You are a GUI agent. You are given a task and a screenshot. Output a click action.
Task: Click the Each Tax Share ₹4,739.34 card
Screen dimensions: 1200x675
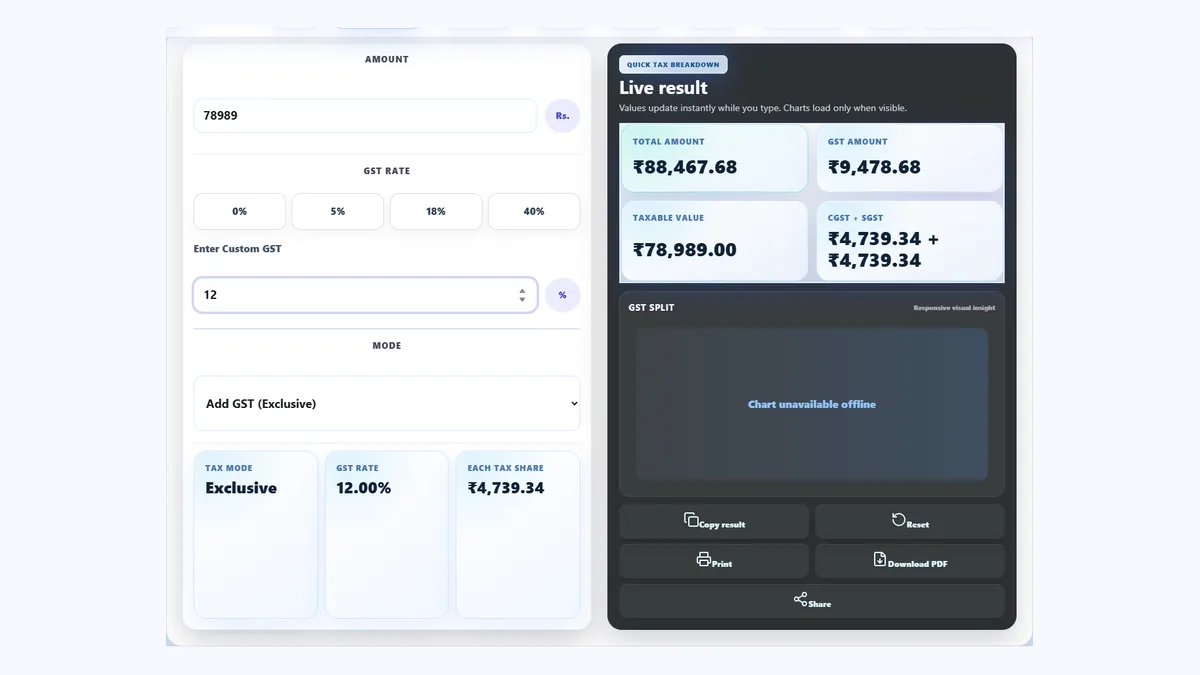[518, 535]
